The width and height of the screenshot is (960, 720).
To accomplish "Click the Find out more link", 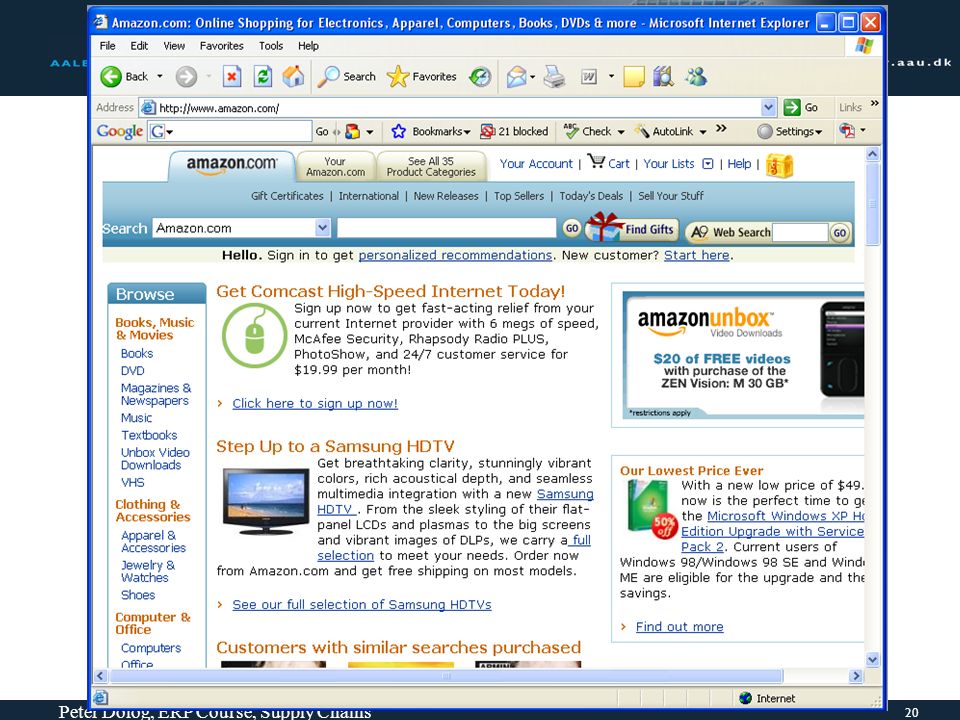I will (x=679, y=627).
